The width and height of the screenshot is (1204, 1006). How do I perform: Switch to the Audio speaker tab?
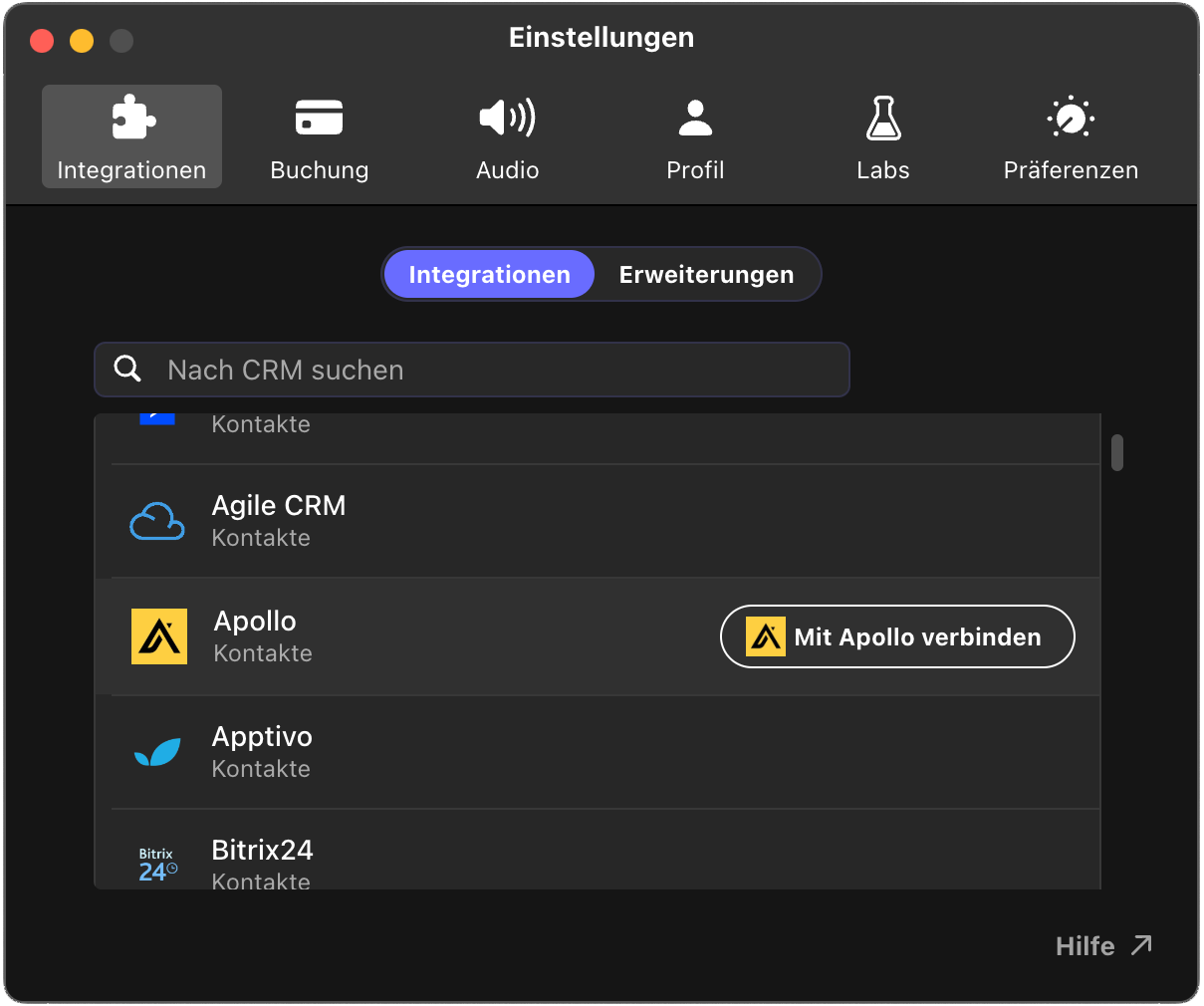(508, 136)
